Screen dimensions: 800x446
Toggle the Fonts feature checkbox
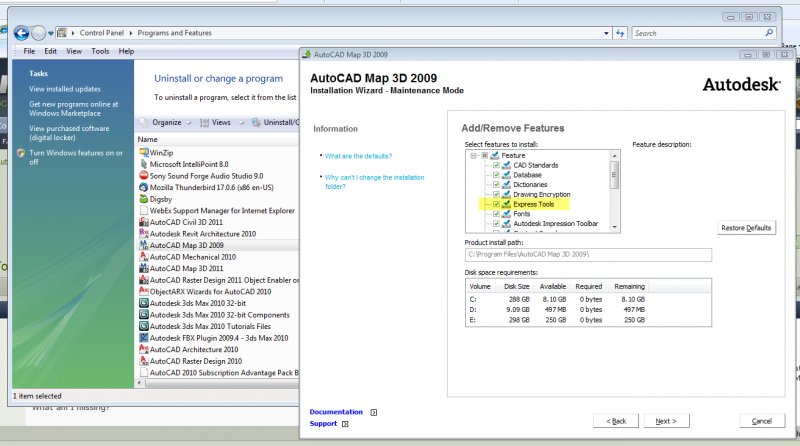(x=496, y=214)
